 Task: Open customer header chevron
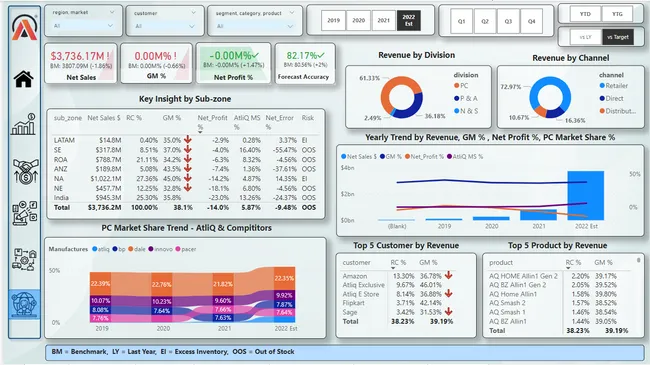[193, 13]
